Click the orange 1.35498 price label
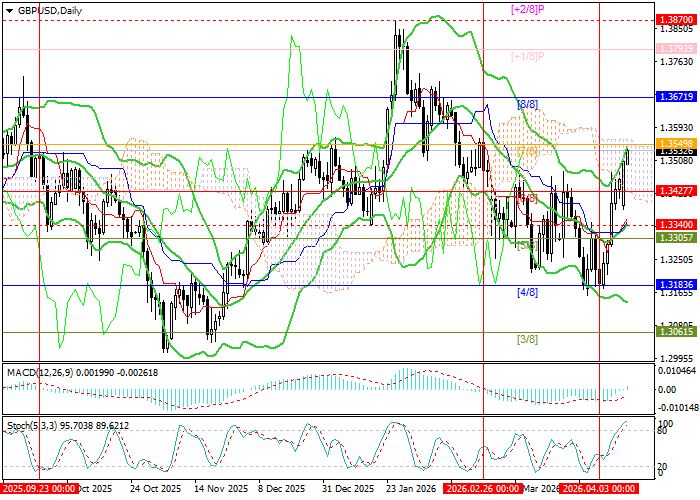 [x=676, y=143]
